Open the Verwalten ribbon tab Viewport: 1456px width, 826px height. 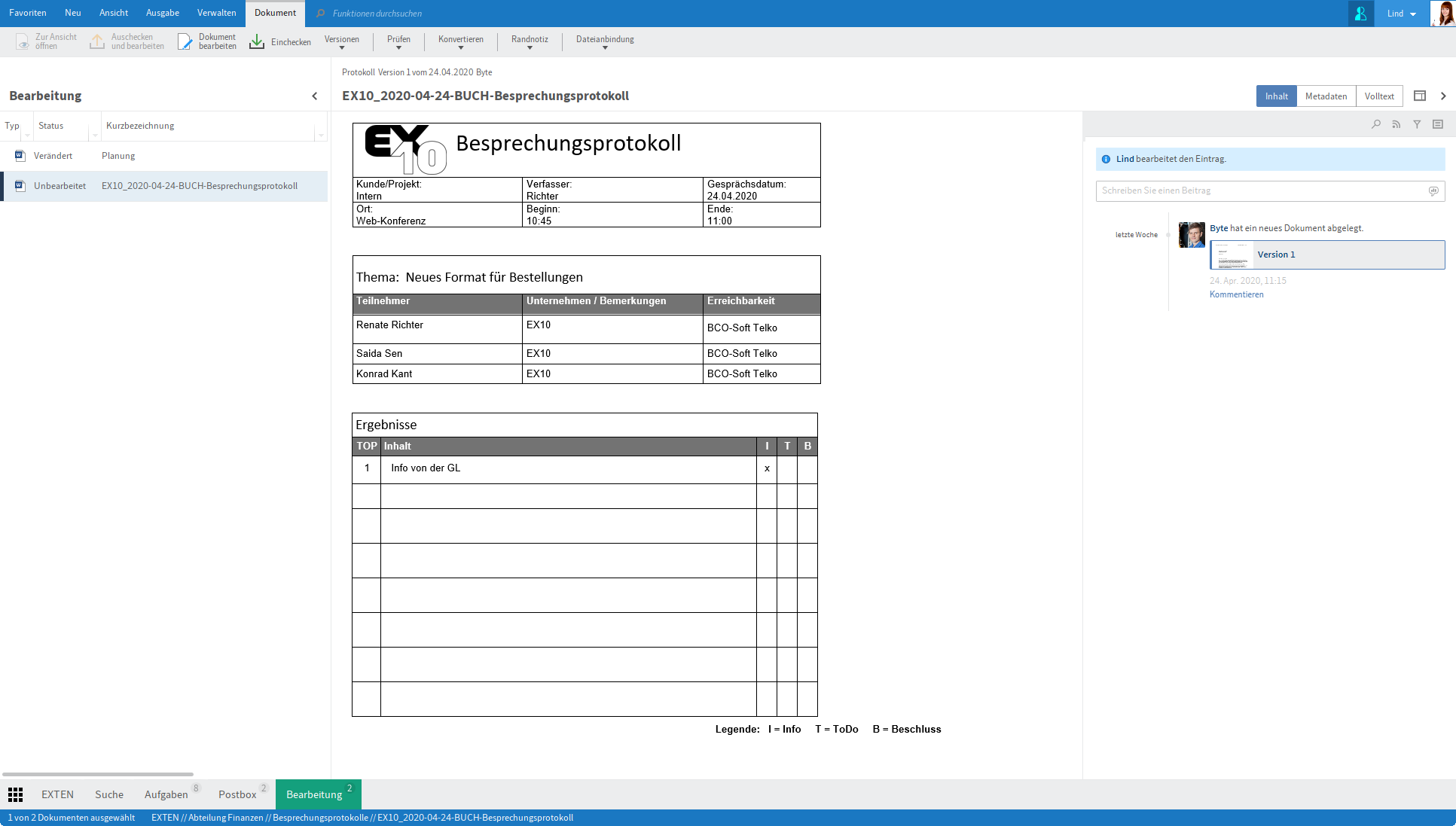[217, 13]
